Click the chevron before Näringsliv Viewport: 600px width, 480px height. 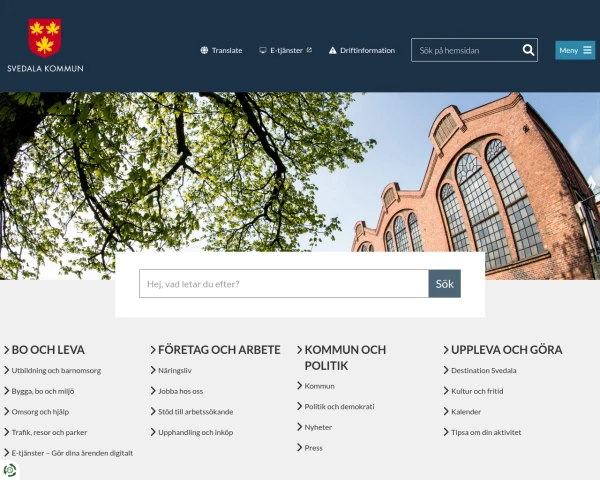tap(153, 370)
